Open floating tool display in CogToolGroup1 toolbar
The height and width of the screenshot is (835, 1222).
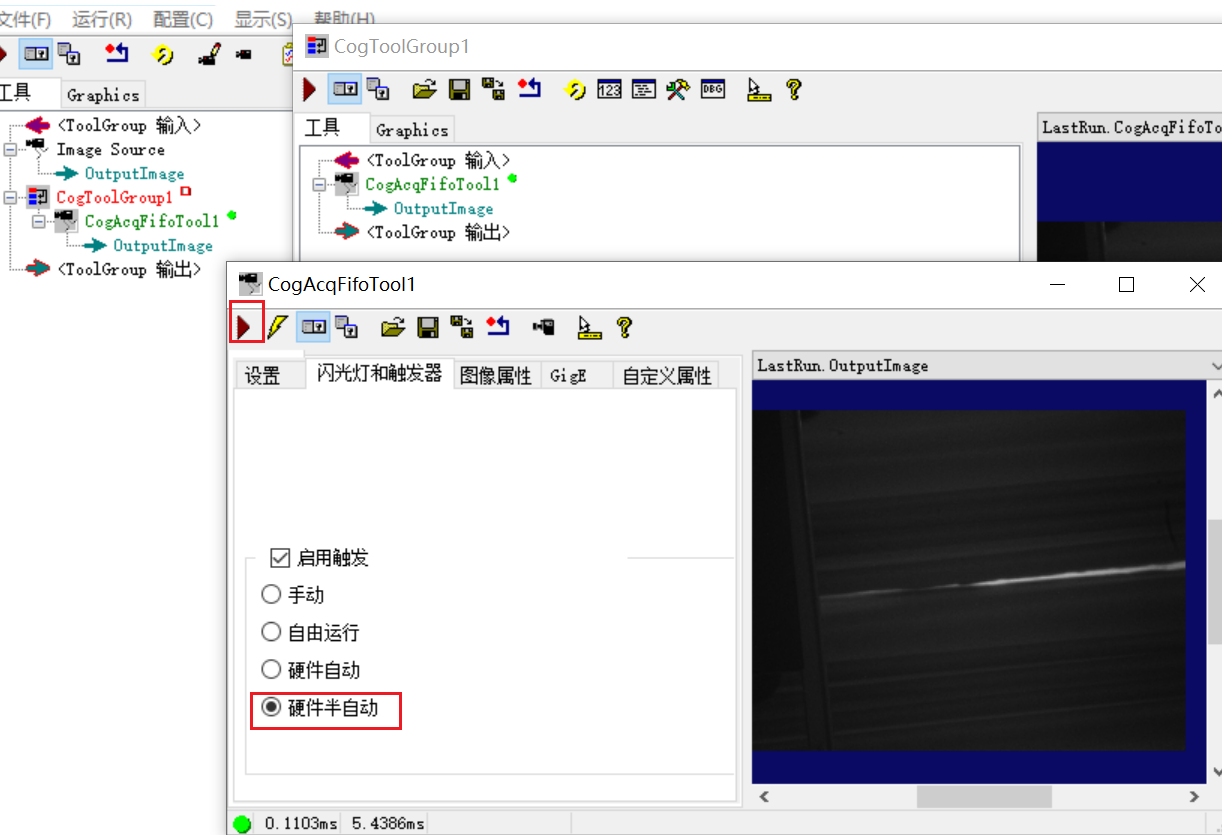click(377, 89)
